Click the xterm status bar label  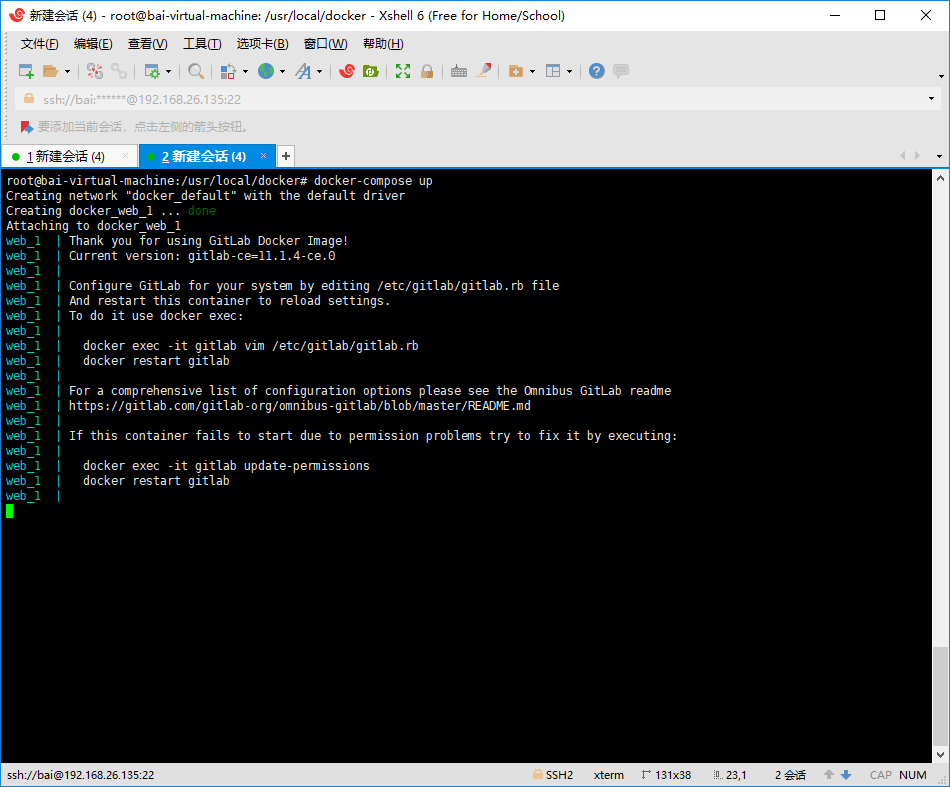pos(608,775)
